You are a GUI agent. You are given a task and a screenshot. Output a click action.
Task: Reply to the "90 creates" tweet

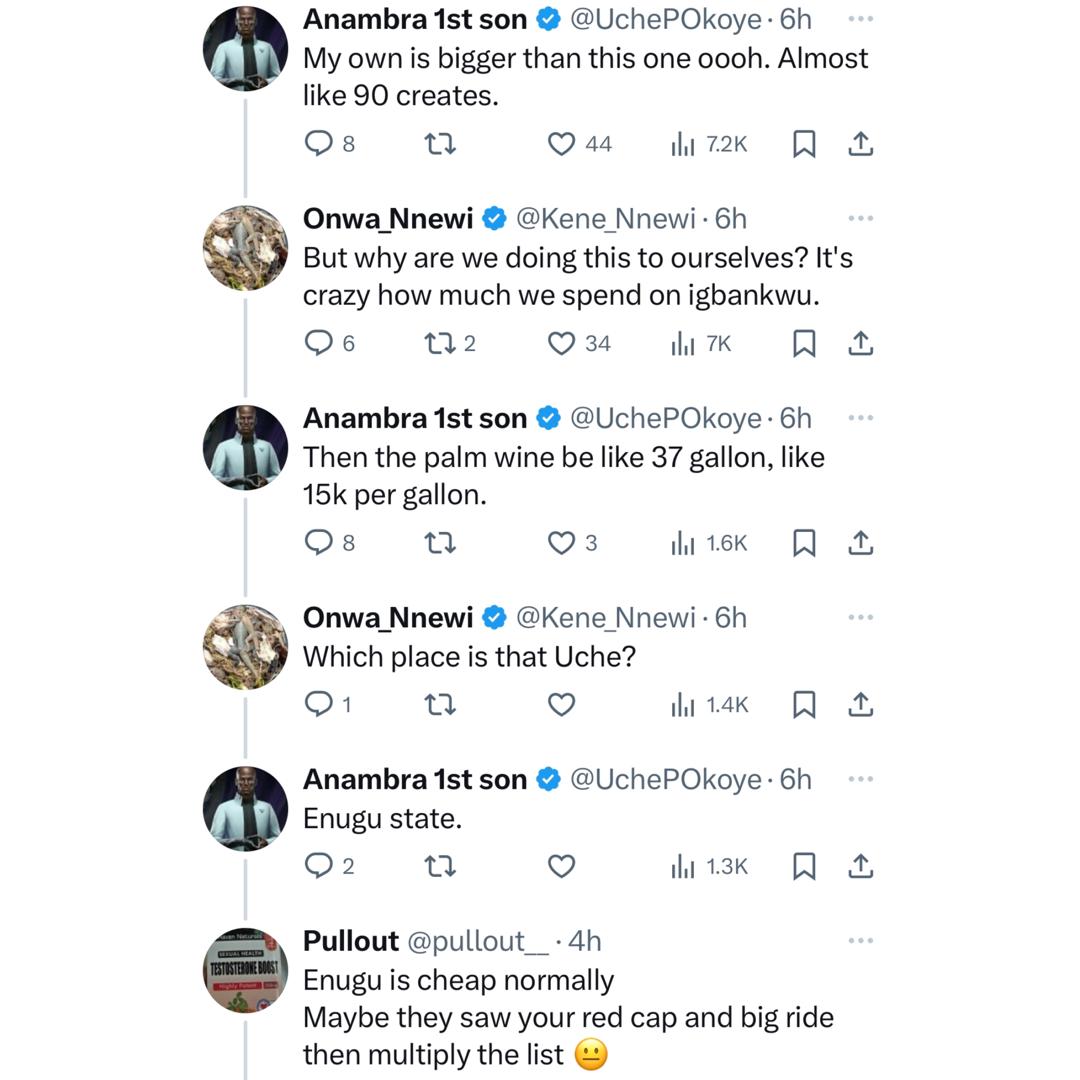point(318,144)
